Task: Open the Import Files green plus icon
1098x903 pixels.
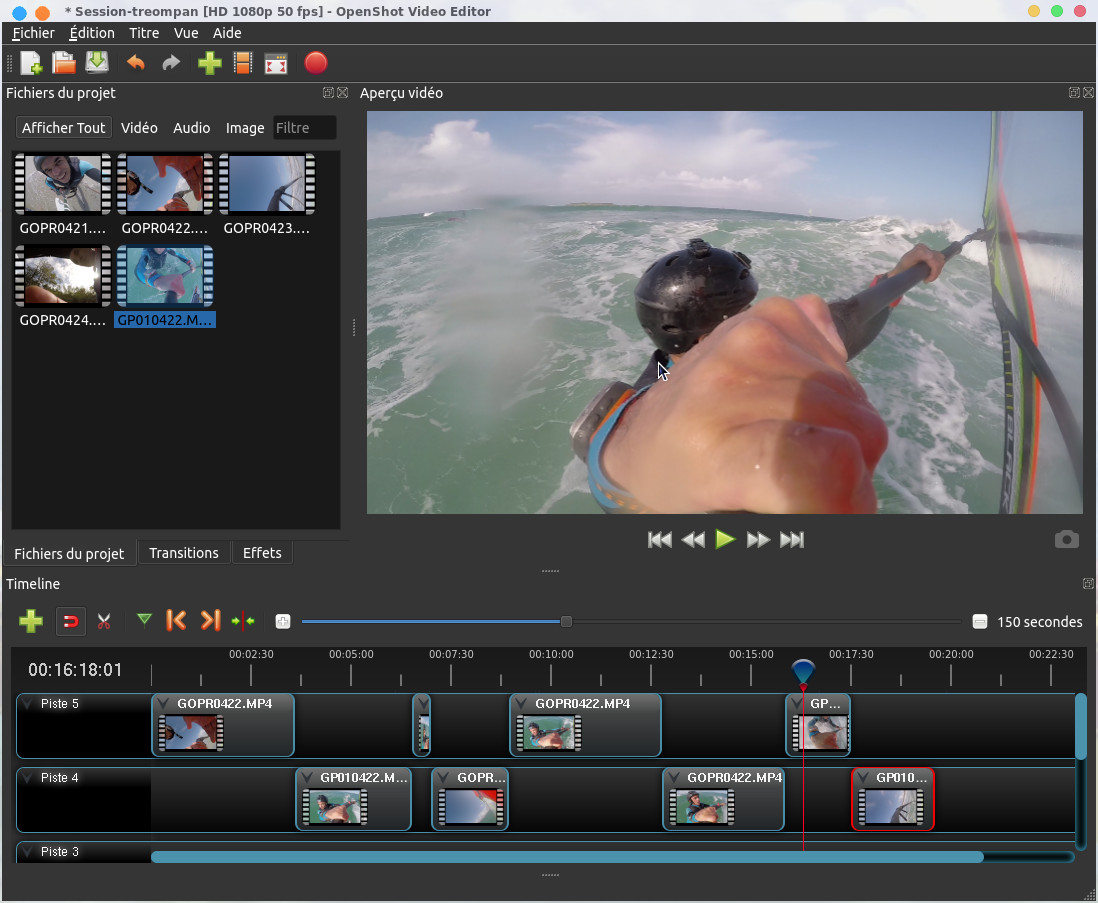Action: click(x=209, y=64)
